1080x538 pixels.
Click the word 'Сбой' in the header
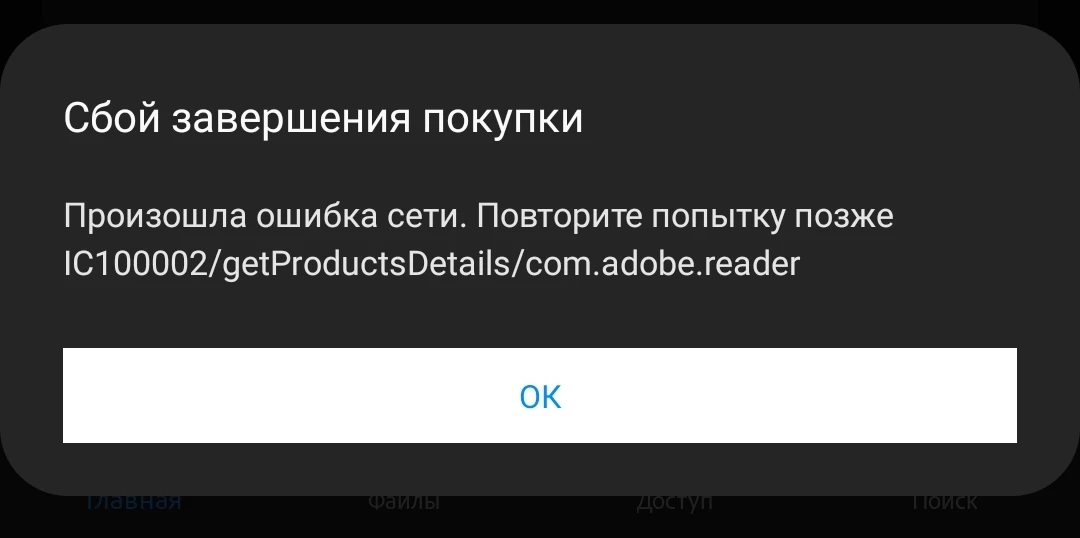tap(112, 118)
